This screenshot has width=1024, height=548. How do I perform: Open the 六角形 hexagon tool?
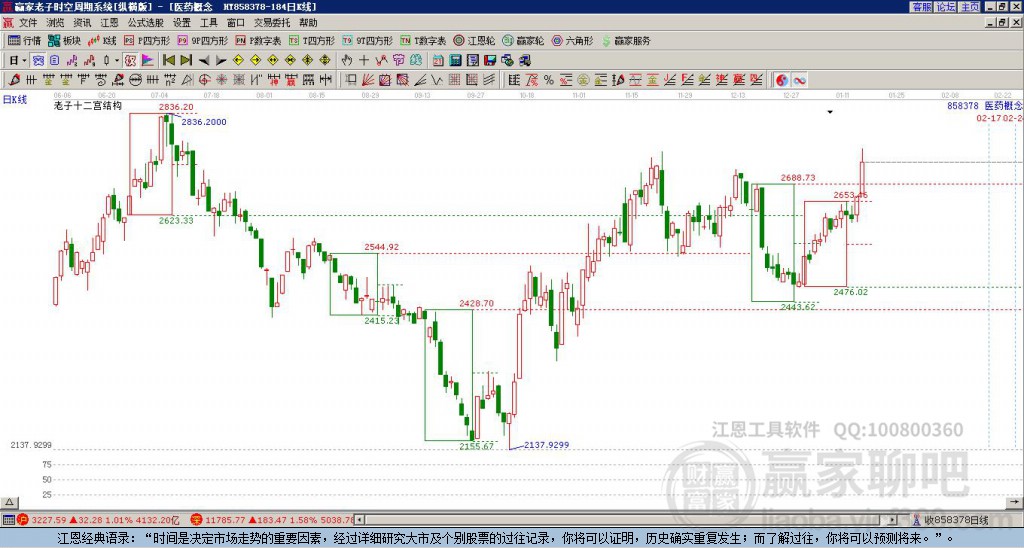[x=573, y=40]
